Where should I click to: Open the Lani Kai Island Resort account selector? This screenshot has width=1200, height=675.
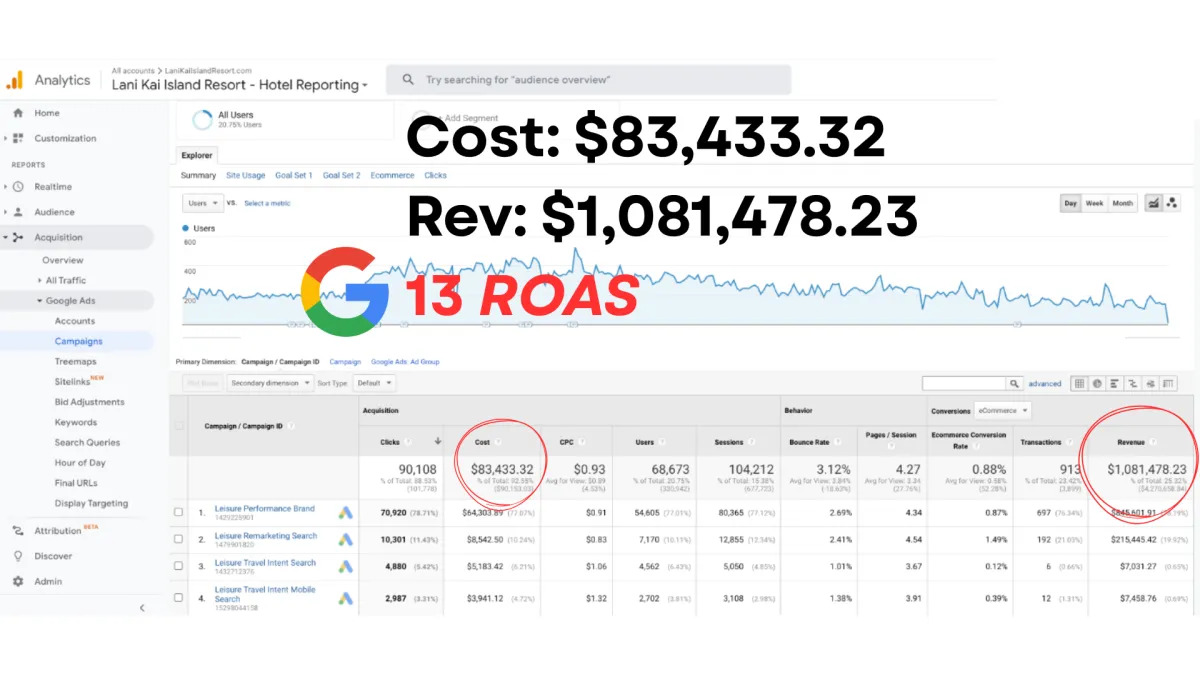click(240, 85)
